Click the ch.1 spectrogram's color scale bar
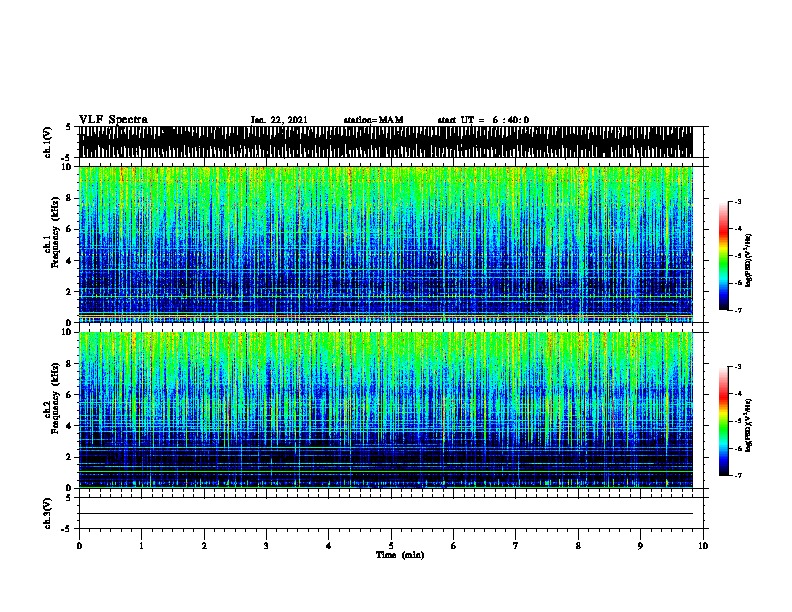This screenshot has width=792, height=612. [x=724, y=256]
